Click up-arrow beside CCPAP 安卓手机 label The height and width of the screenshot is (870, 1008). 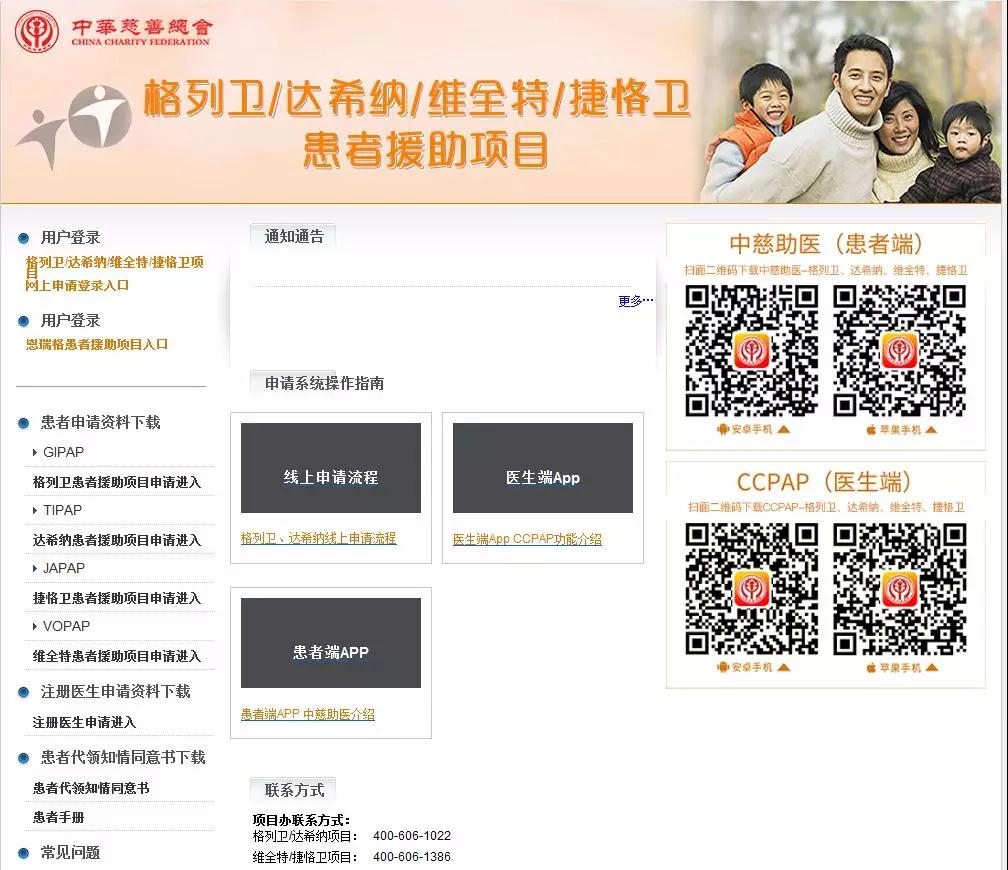coord(783,667)
